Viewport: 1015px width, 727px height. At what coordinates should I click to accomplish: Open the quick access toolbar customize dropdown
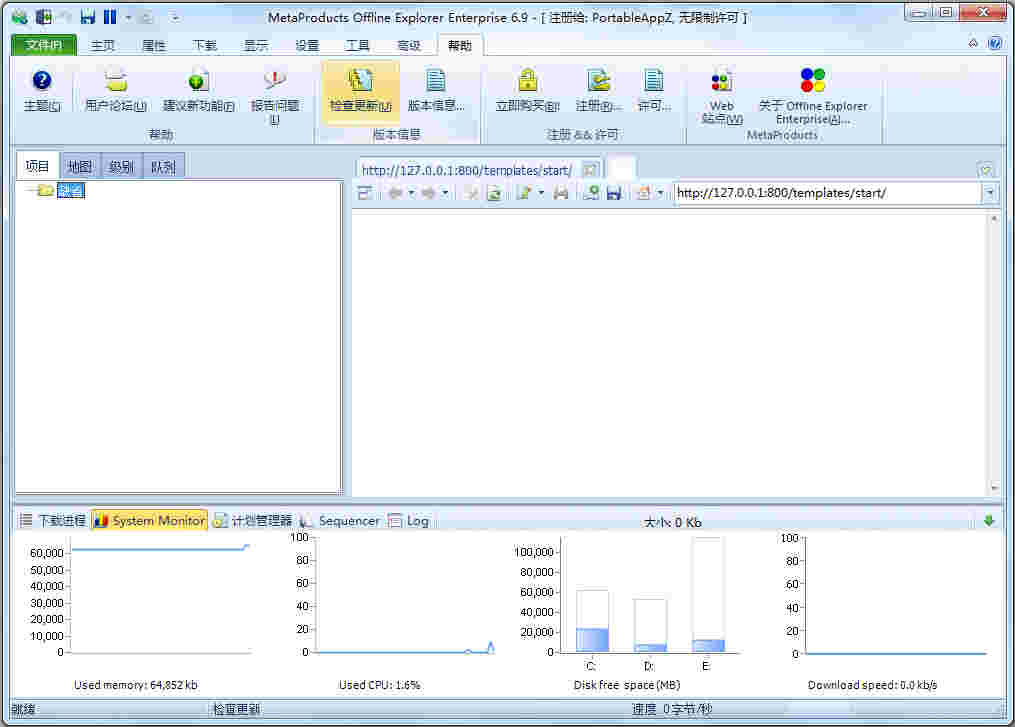[176, 17]
